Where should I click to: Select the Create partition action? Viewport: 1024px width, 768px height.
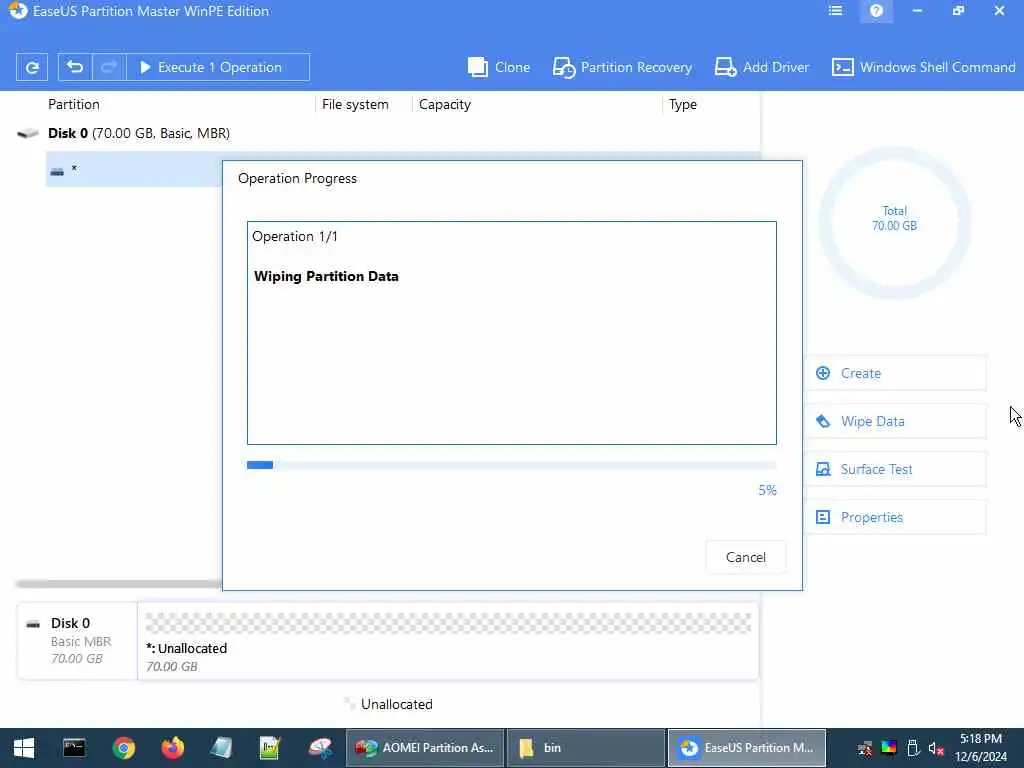click(895, 374)
